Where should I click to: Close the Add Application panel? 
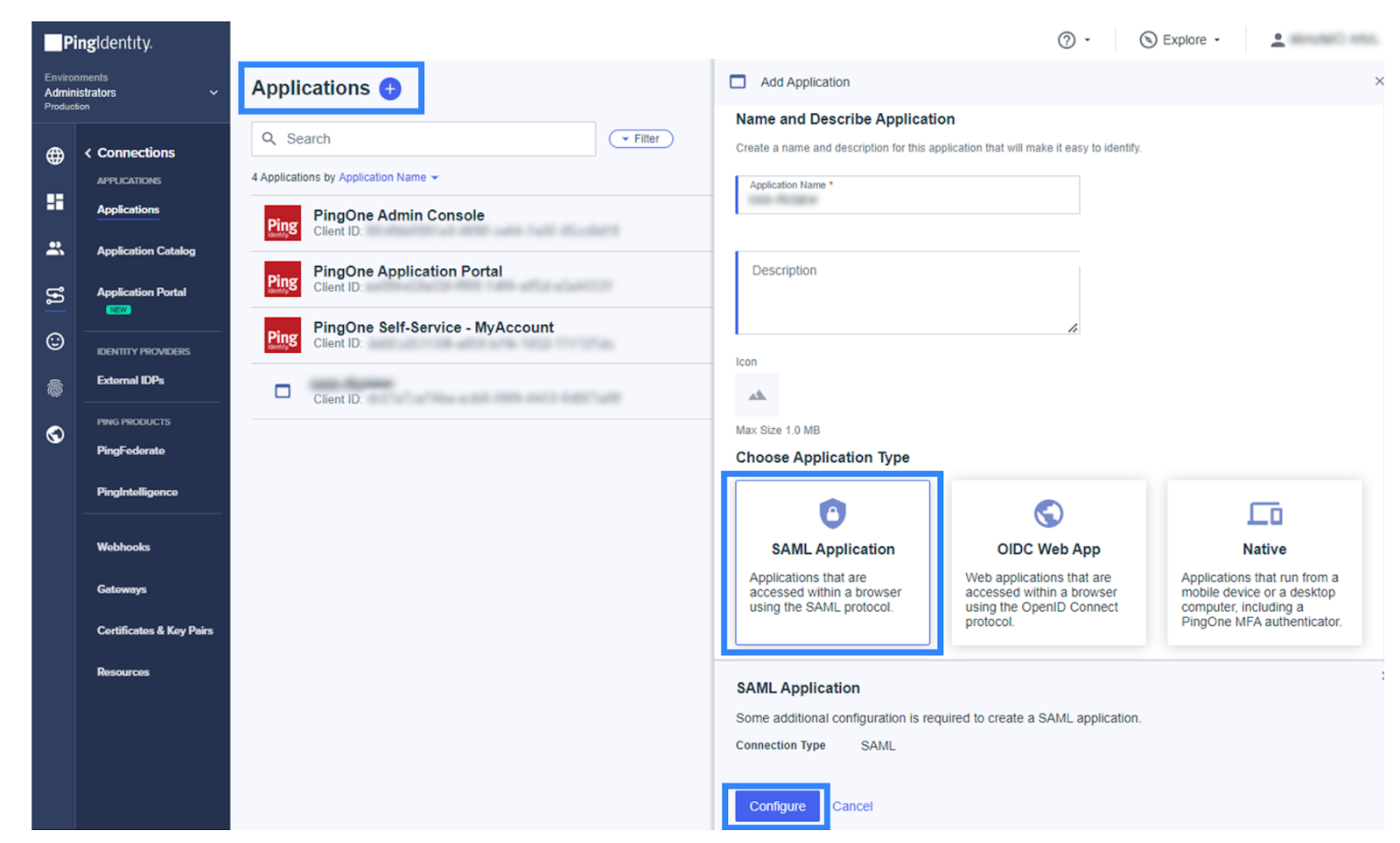(1379, 81)
